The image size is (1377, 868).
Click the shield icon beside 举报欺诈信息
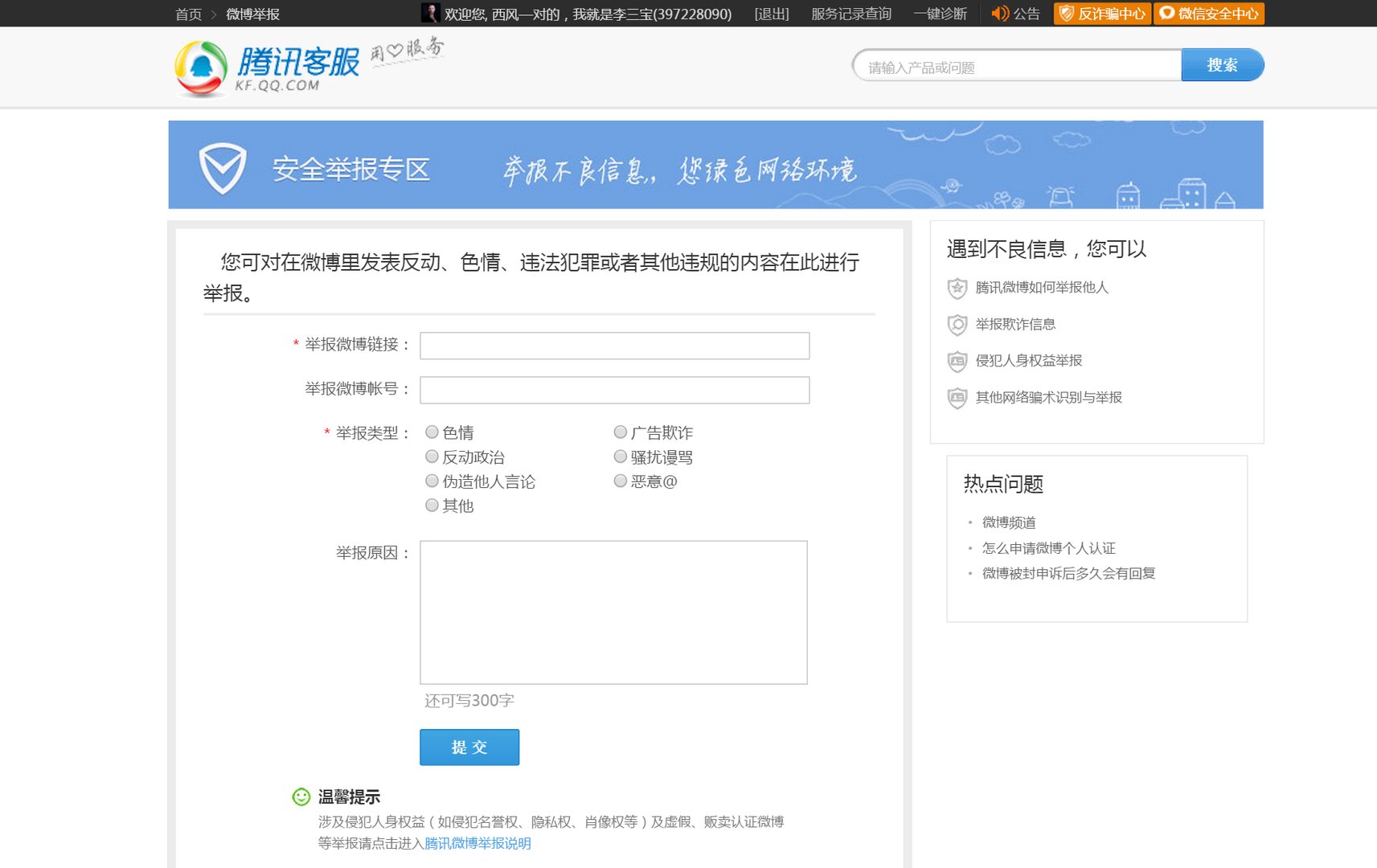click(x=957, y=325)
